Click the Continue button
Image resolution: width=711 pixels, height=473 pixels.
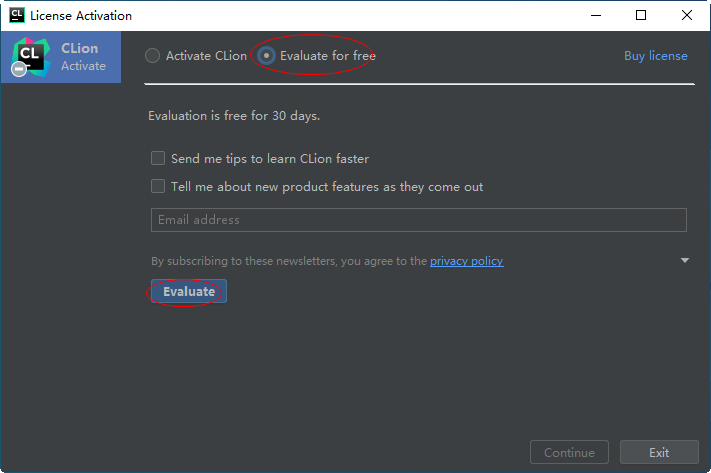(569, 453)
